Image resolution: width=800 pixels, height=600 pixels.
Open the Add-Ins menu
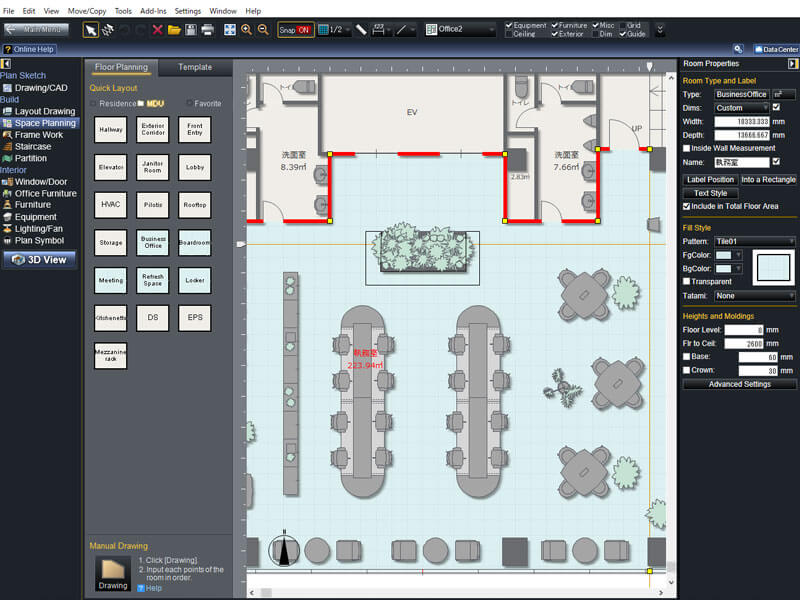pyautogui.click(x=153, y=10)
